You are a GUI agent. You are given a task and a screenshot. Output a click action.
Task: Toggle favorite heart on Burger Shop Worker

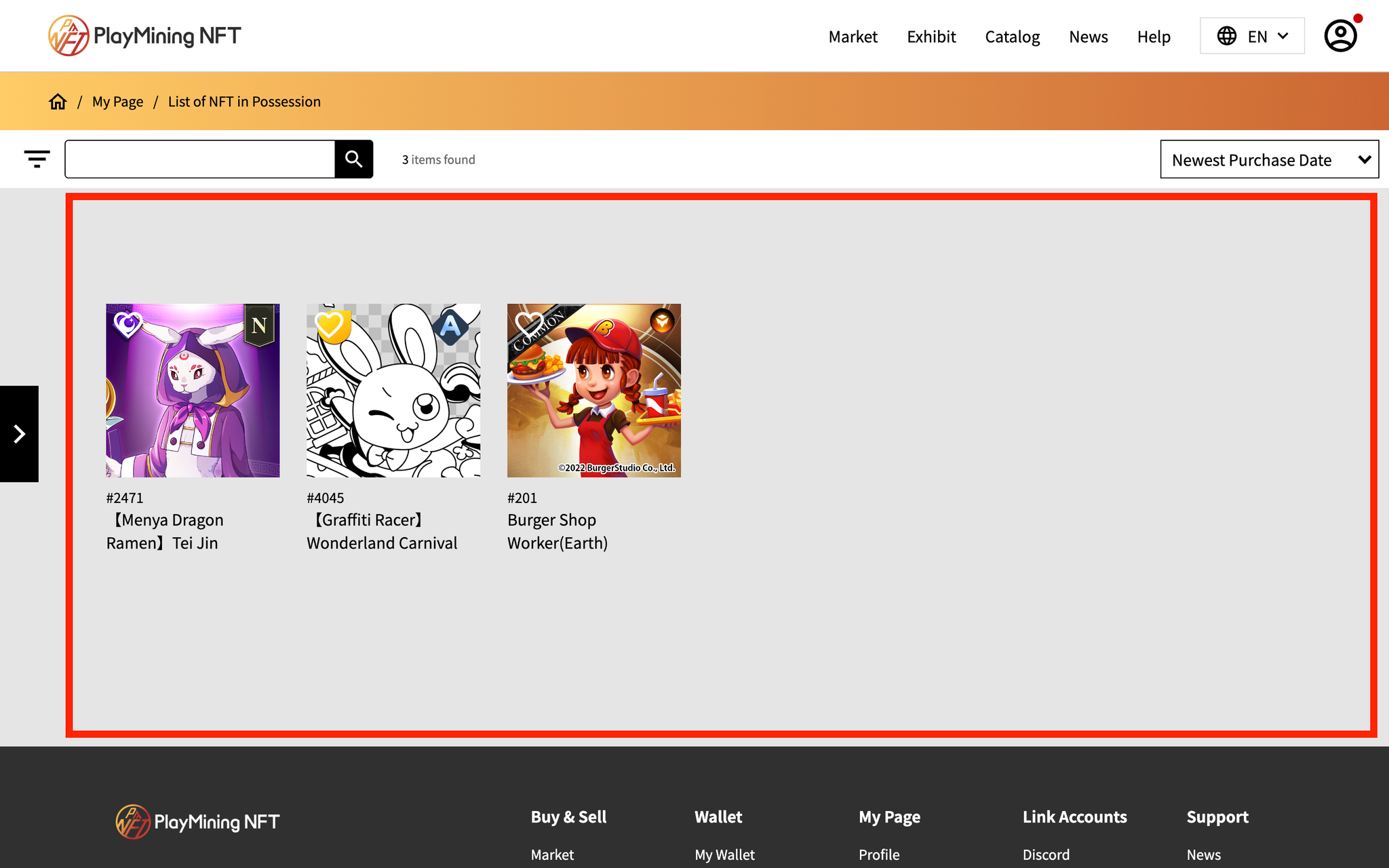pos(528,324)
